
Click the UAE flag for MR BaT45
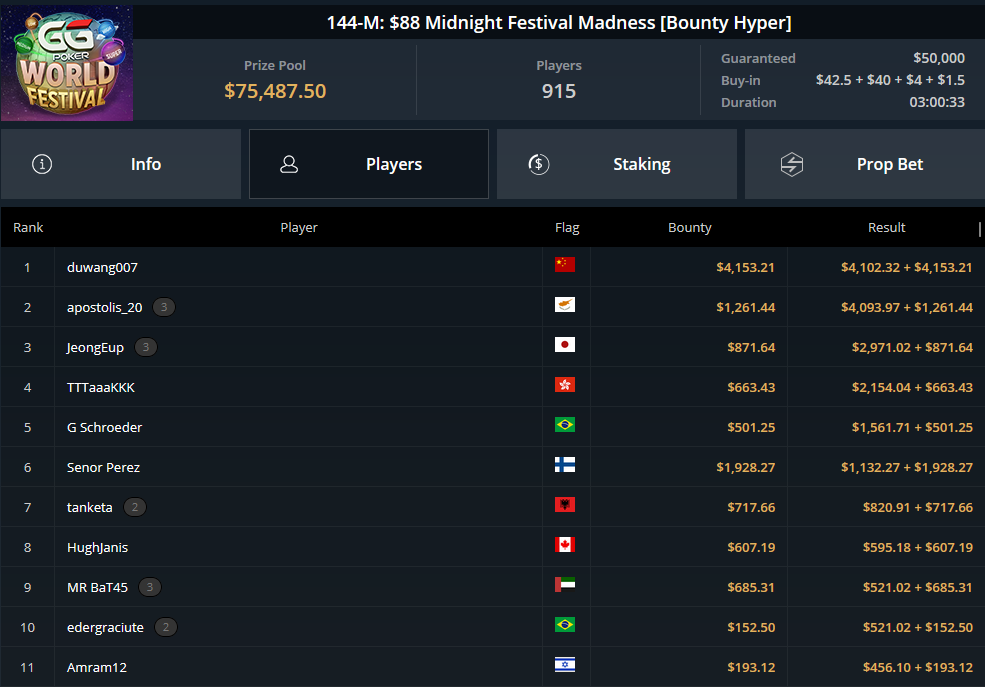point(565,585)
